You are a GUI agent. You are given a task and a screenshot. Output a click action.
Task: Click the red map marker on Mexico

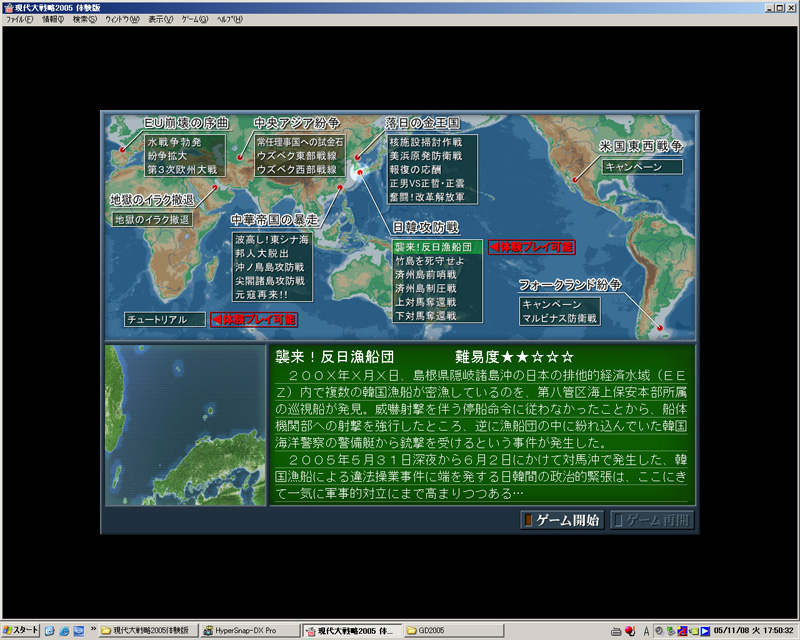tap(575, 180)
